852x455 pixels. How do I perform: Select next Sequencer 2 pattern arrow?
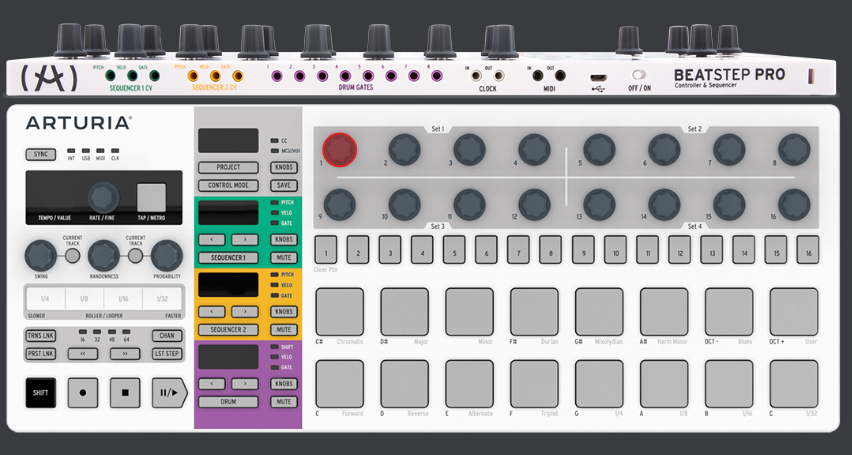click(245, 312)
